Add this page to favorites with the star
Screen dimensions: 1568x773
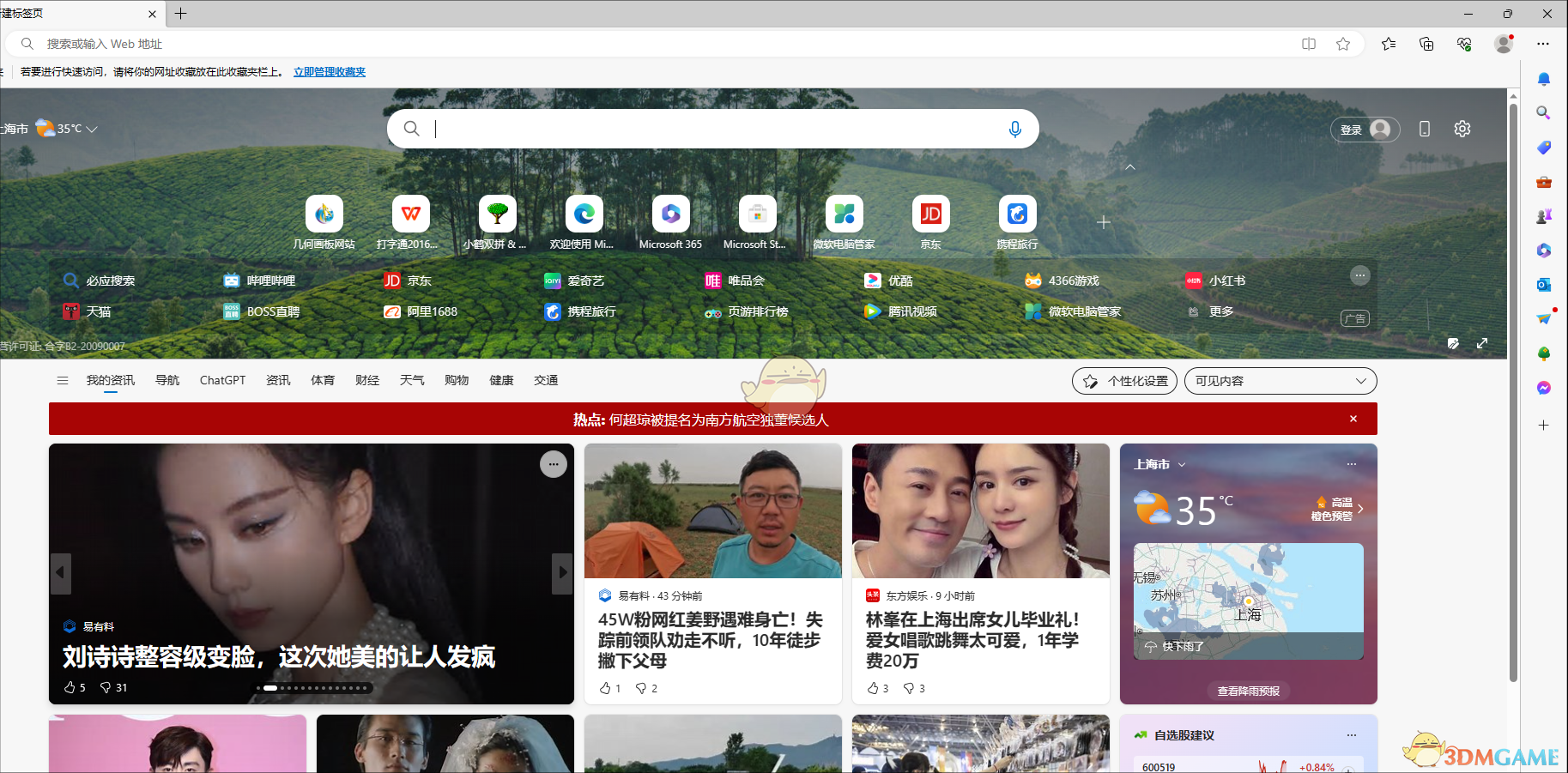click(1344, 44)
